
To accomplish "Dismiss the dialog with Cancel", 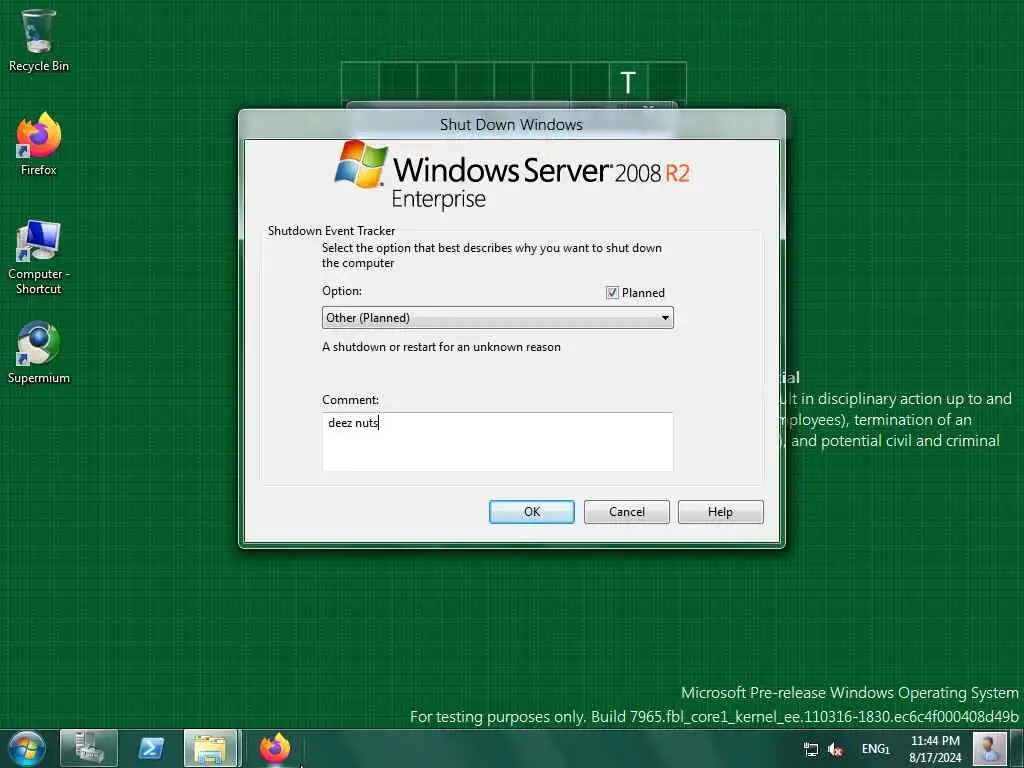I will 626,512.
